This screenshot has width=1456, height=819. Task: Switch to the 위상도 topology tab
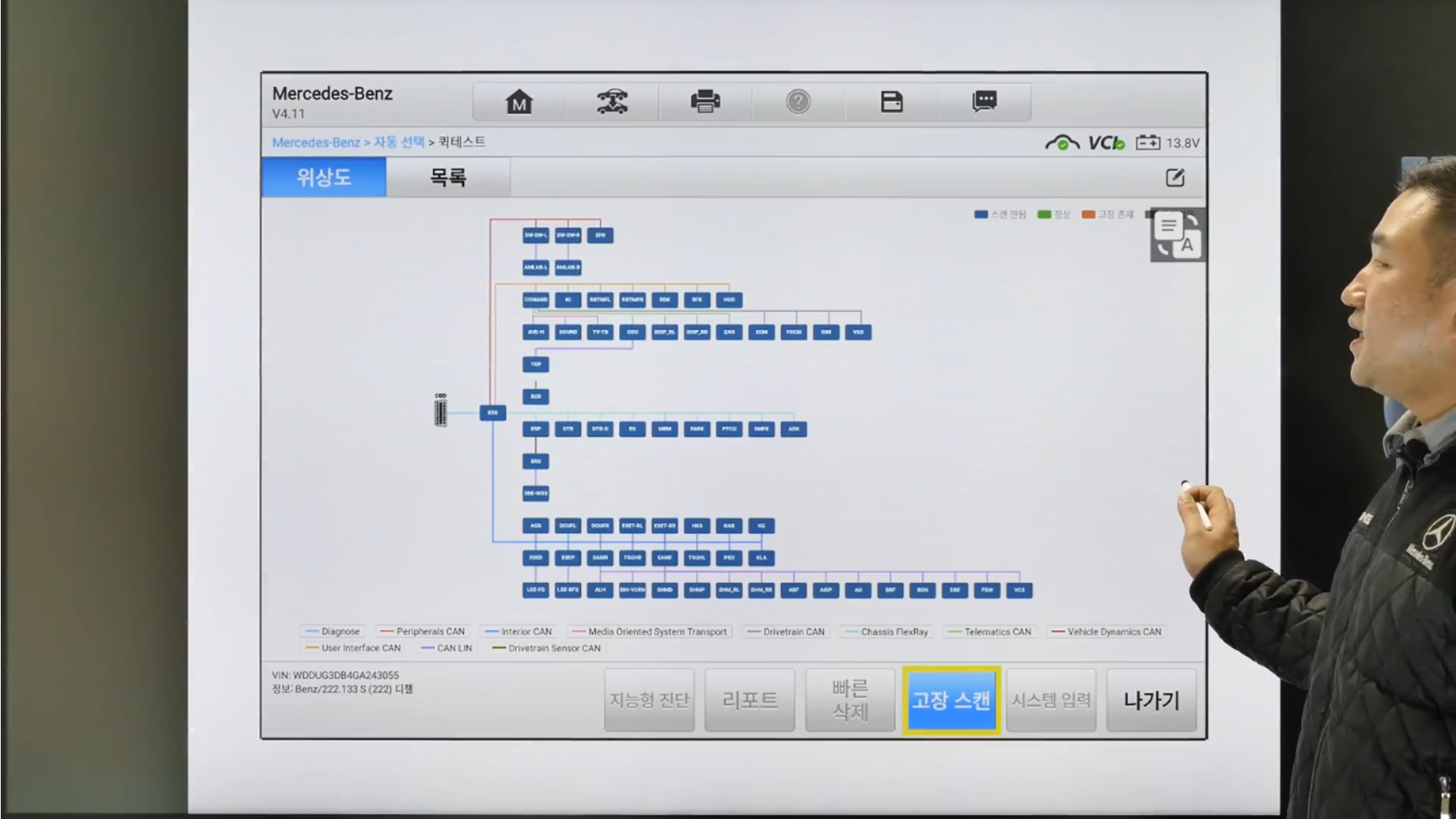[x=324, y=177]
